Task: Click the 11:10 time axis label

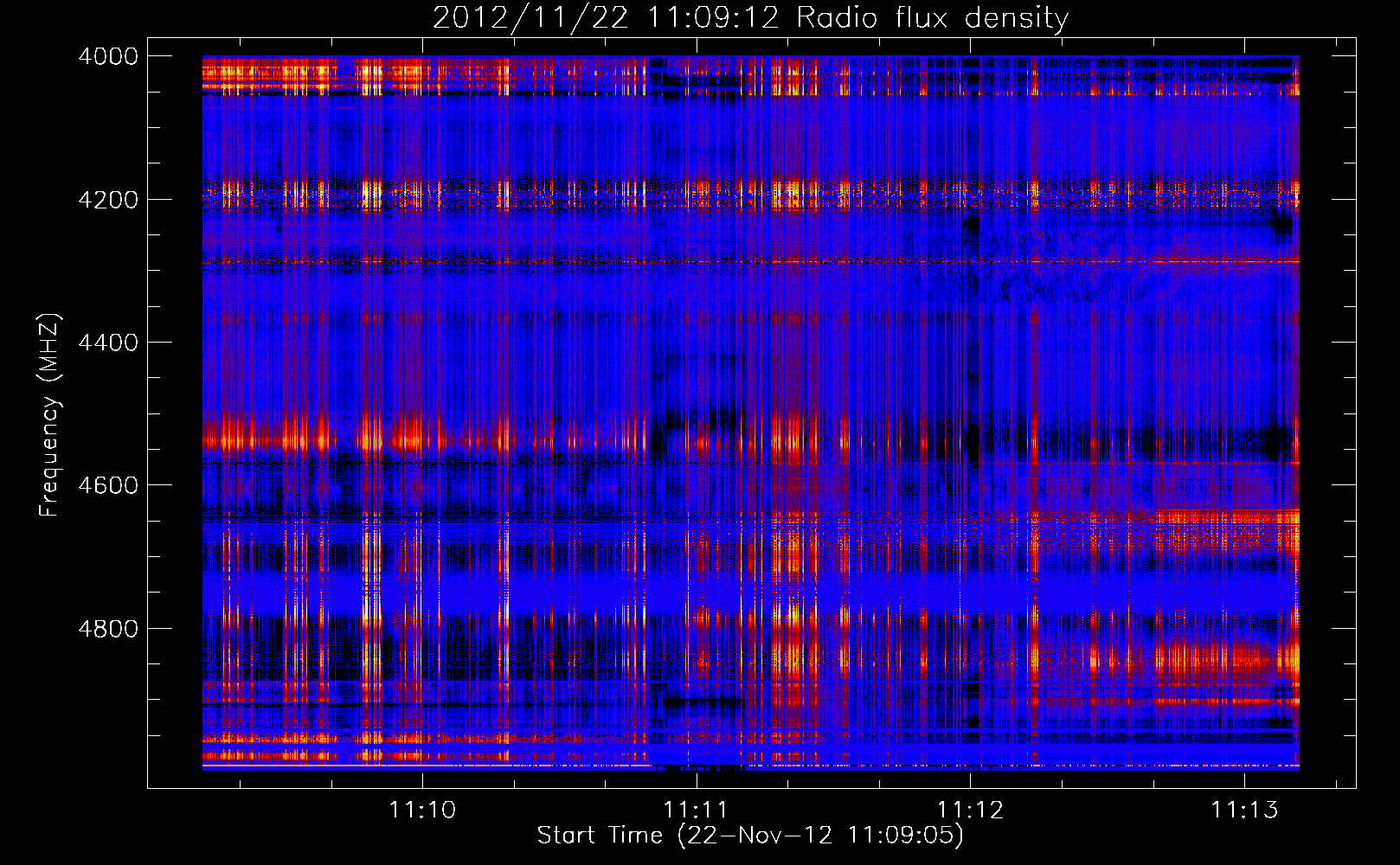Action: [x=422, y=810]
